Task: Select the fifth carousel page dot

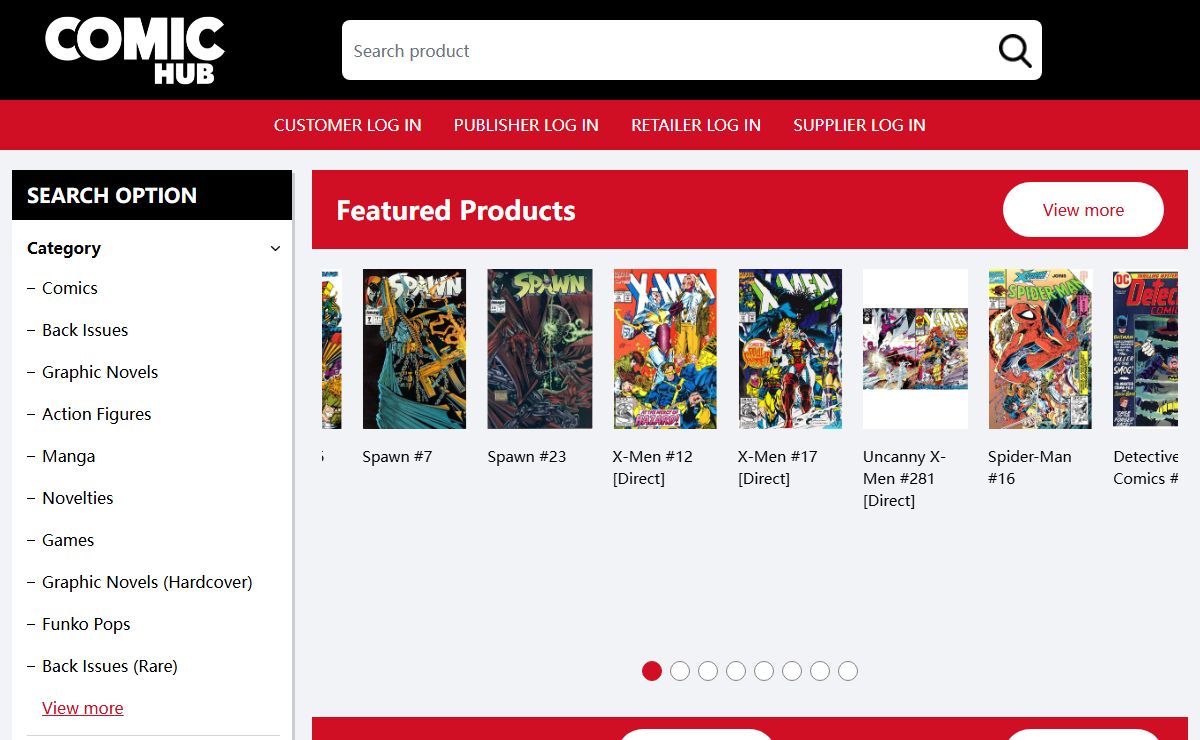Action: pos(764,671)
